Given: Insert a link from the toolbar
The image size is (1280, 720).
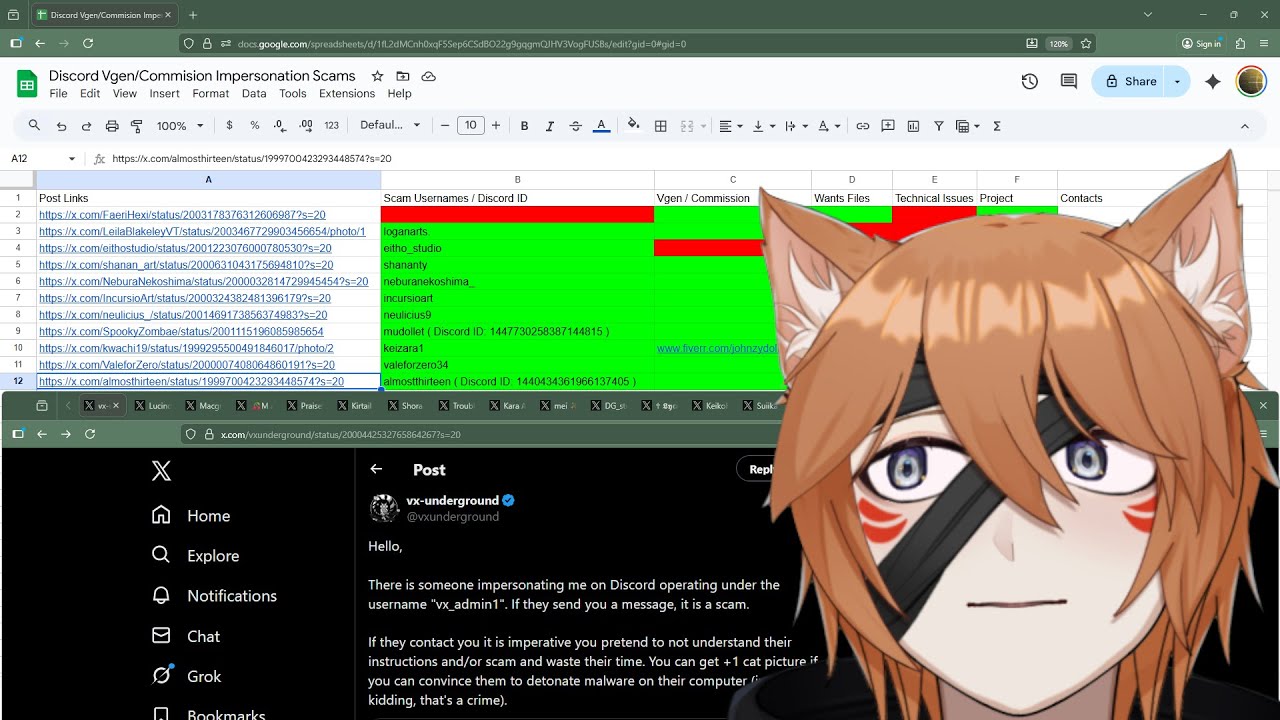Looking at the screenshot, I should pyautogui.click(x=862, y=126).
